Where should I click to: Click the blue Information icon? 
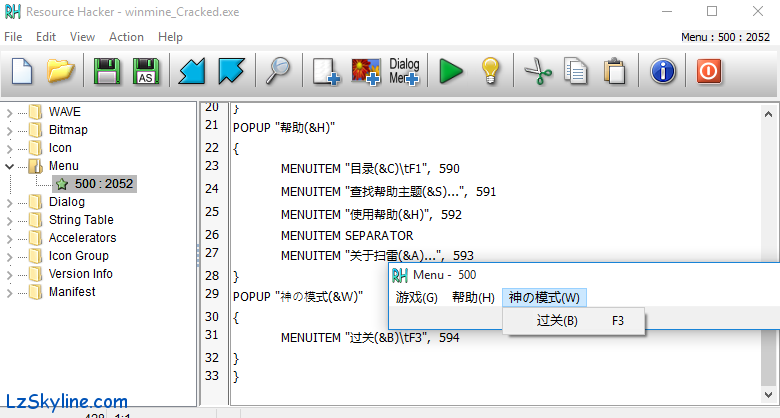(663, 71)
